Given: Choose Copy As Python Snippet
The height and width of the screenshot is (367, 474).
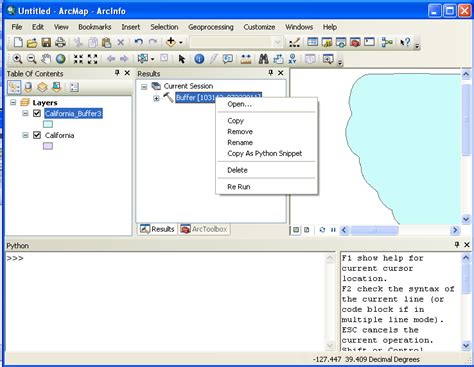Looking at the screenshot, I should [x=266, y=154].
